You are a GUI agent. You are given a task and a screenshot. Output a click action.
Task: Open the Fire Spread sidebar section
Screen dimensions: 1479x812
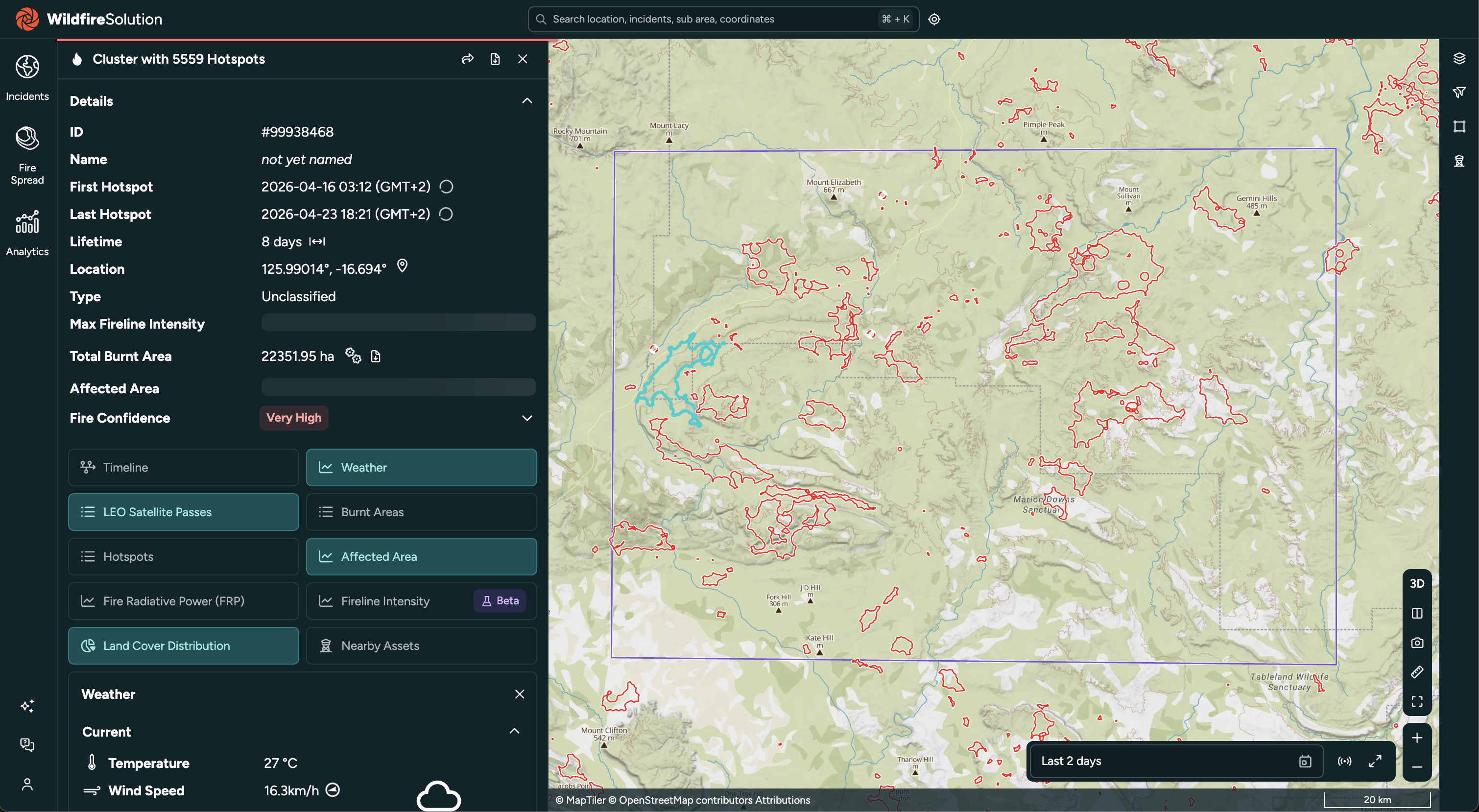(x=27, y=156)
